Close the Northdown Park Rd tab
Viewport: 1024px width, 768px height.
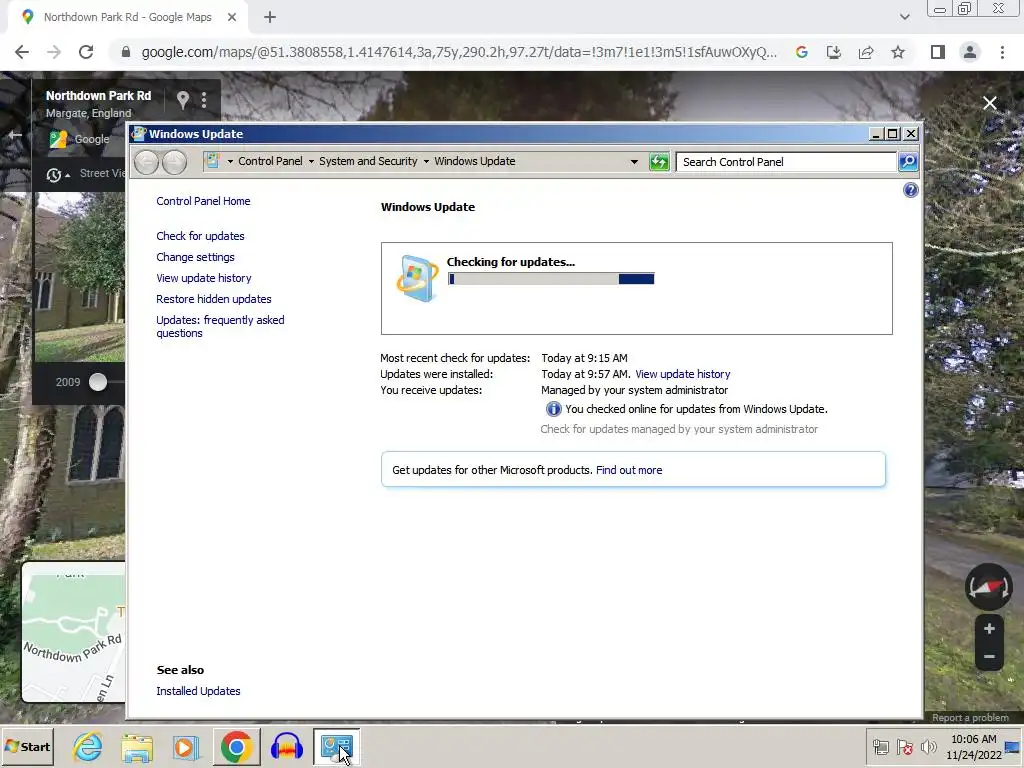click(232, 17)
